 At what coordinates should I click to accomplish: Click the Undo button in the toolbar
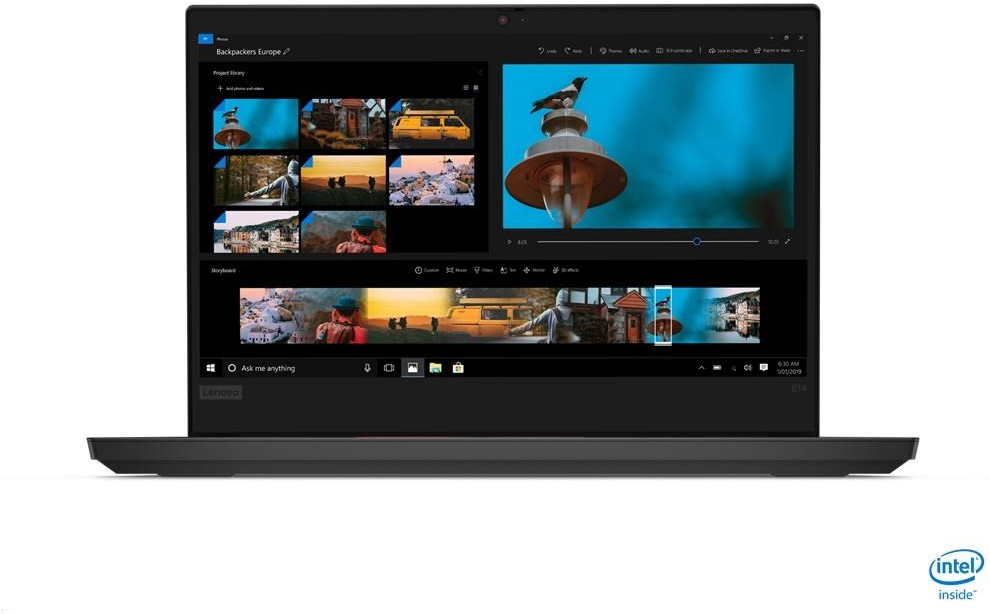[x=546, y=50]
